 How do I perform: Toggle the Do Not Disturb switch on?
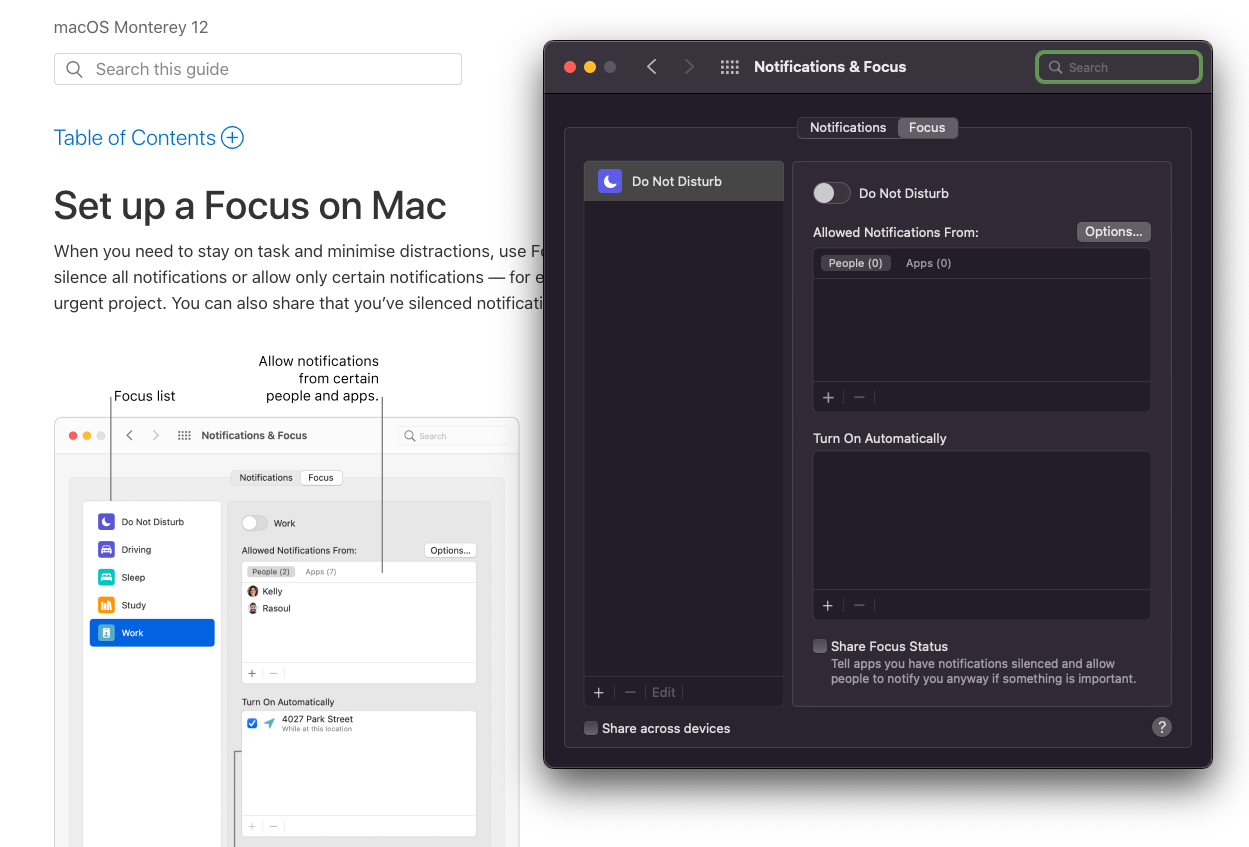pos(832,193)
